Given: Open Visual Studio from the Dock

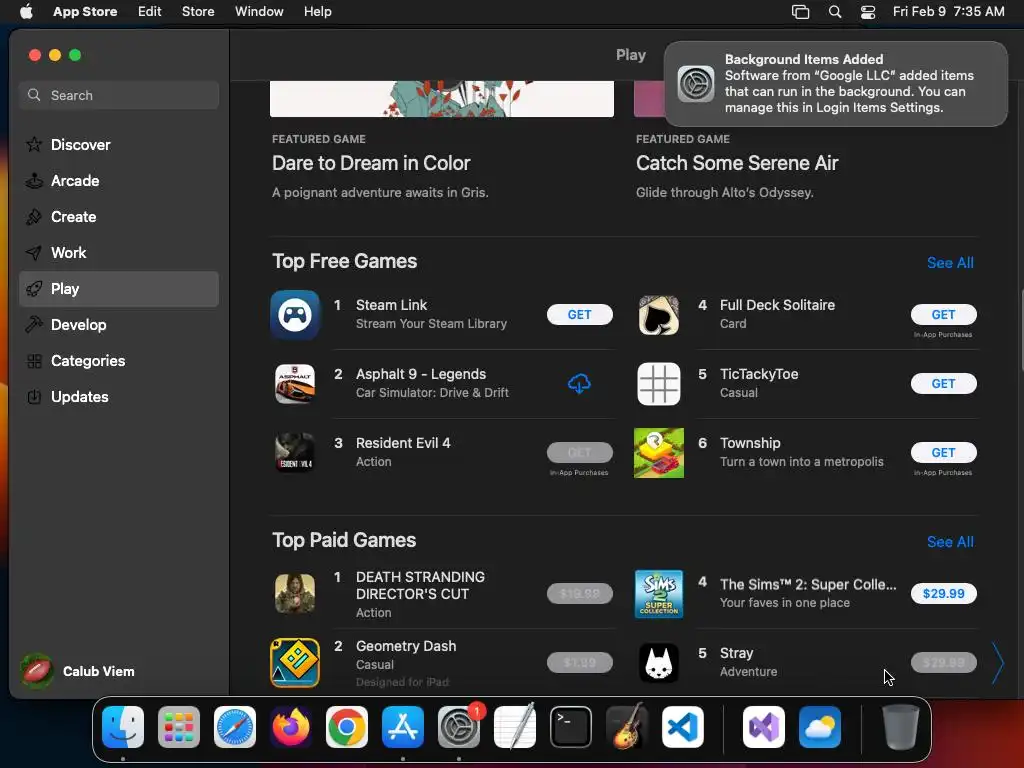Looking at the screenshot, I should click(763, 727).
